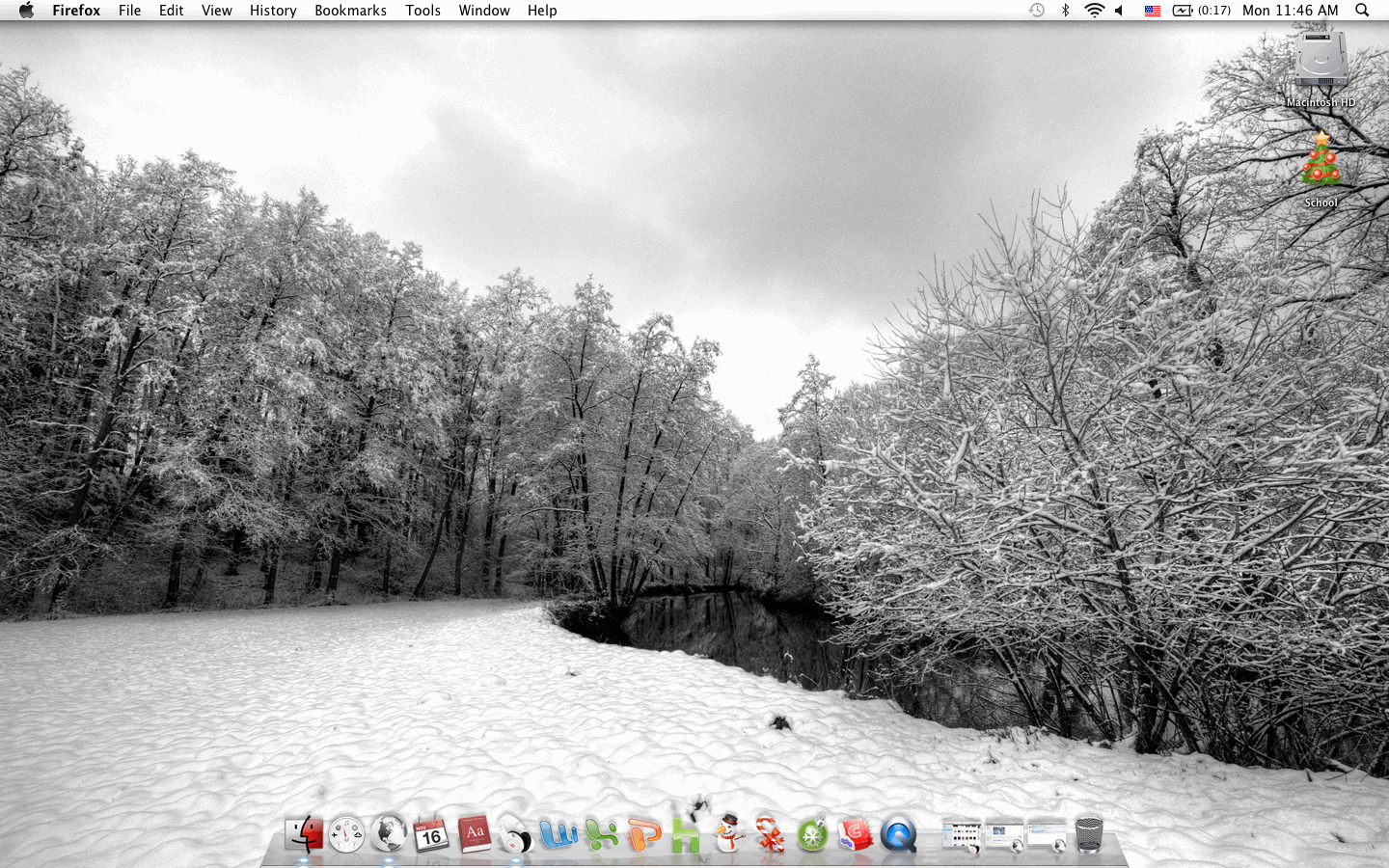Open the Window menu
Viewport: 1389px width, 868px height.
[x=484, y=11]
